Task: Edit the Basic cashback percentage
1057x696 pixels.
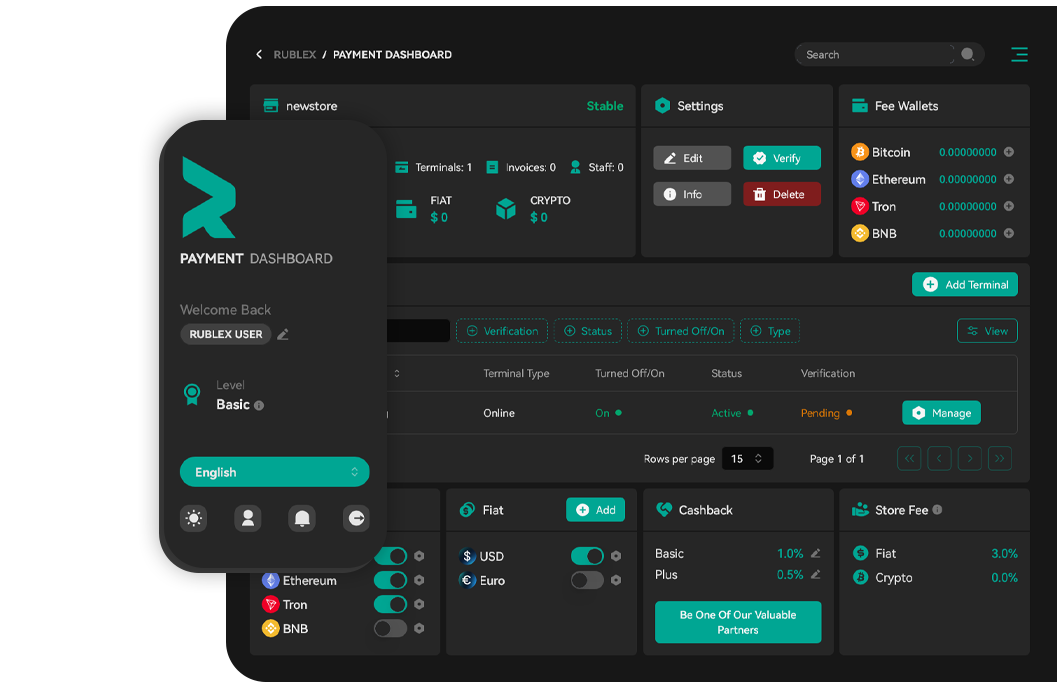Action: (x=816, y=554)
